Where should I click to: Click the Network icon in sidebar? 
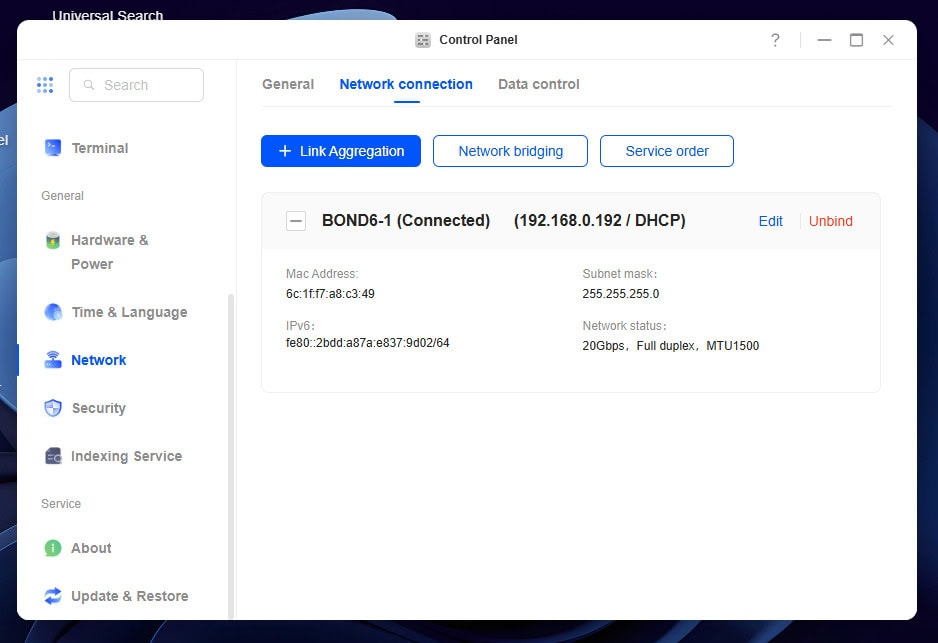53,360
